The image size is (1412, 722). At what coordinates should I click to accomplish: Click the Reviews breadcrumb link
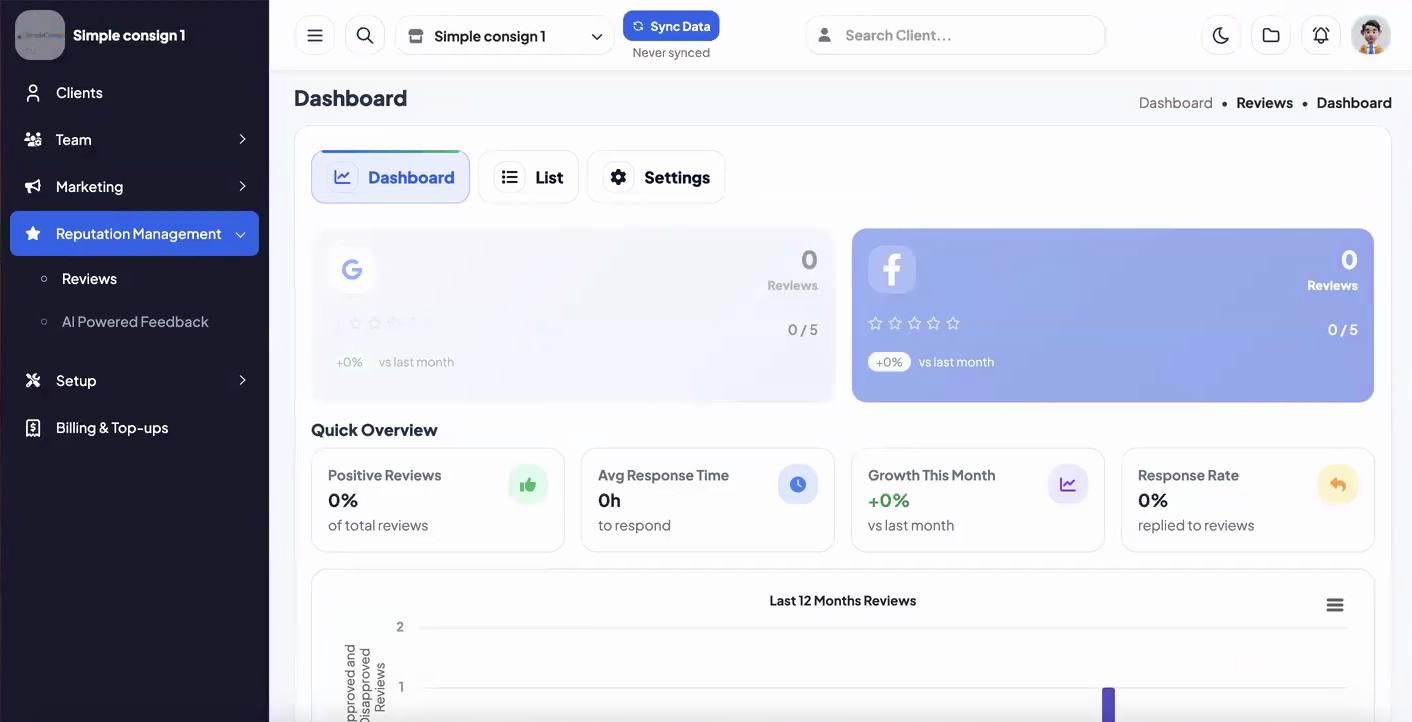click(x=1264, y=103)
